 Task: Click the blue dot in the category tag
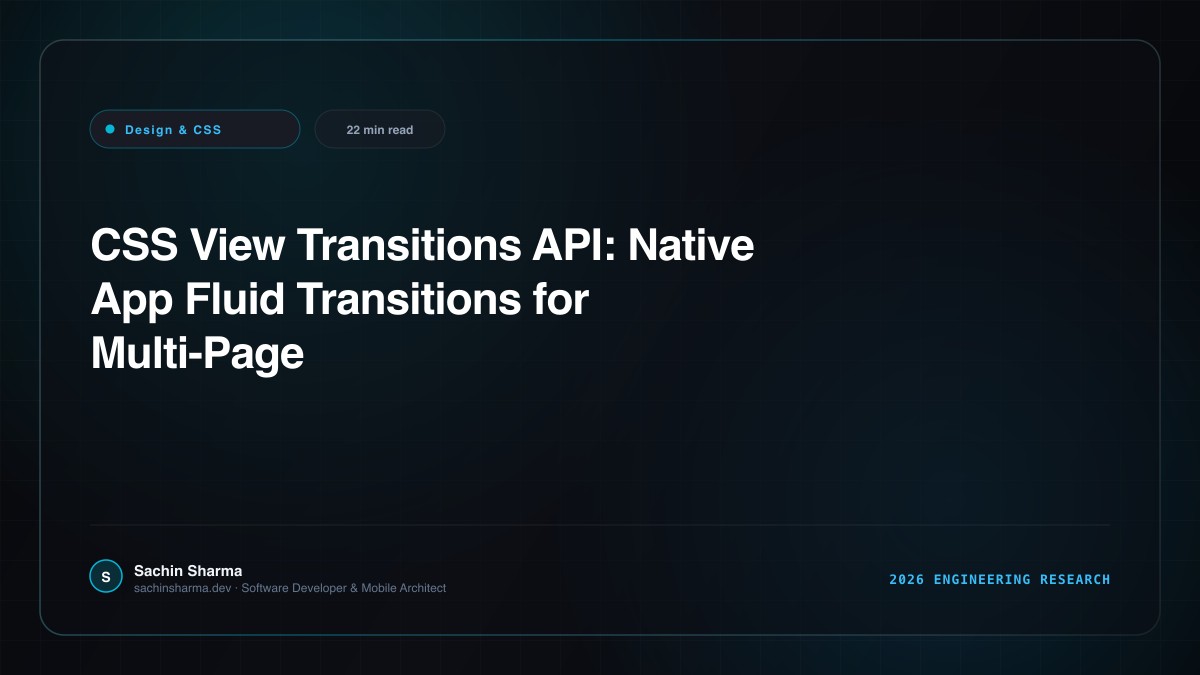point(110,129)
